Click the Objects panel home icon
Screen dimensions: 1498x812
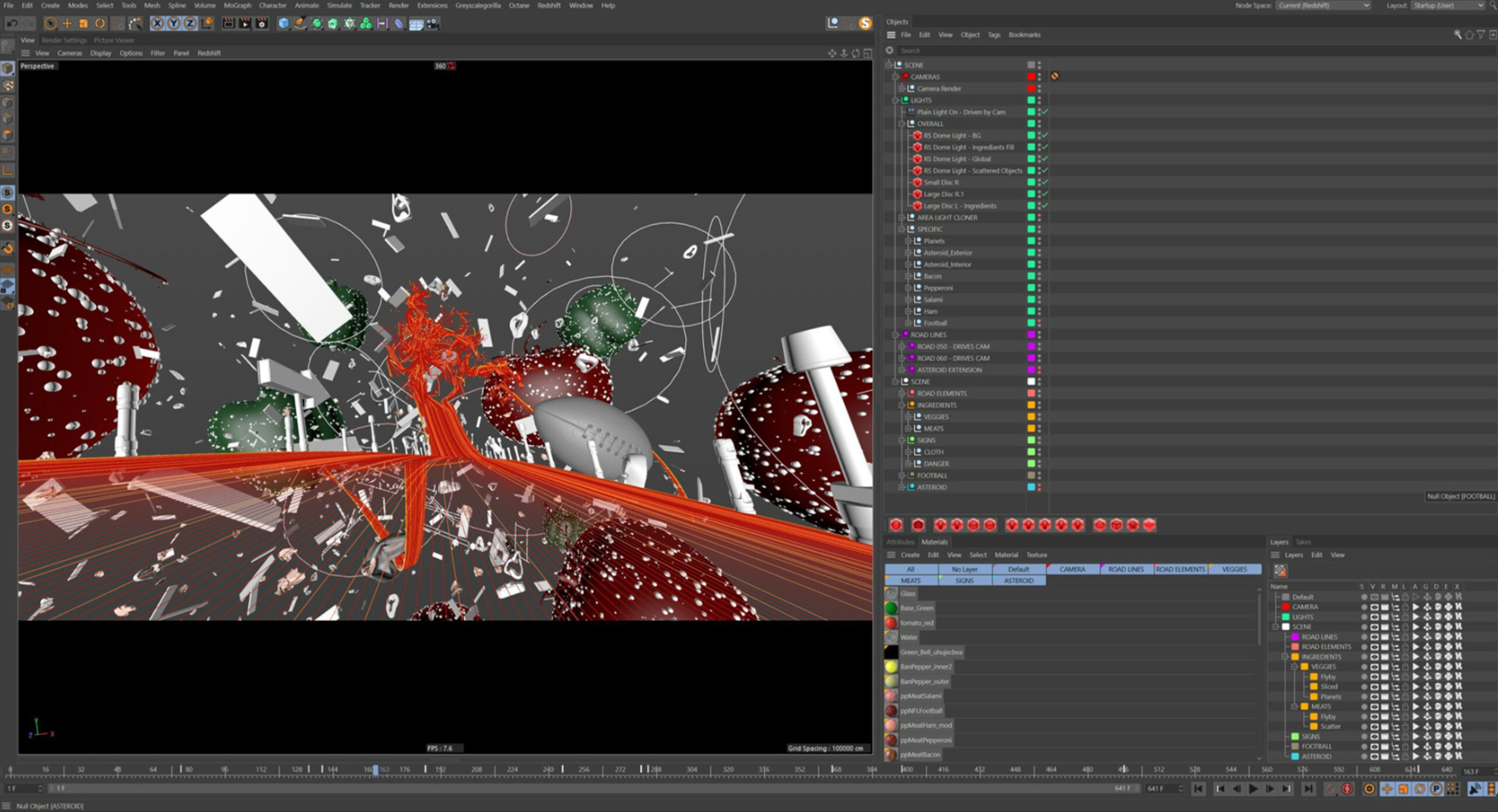1469,35
